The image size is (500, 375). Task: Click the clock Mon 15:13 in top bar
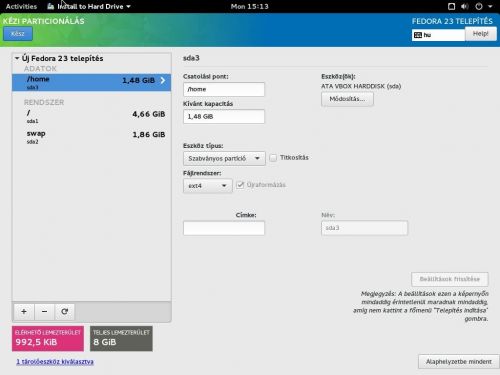pyautogui.click(x=249, y=6)
